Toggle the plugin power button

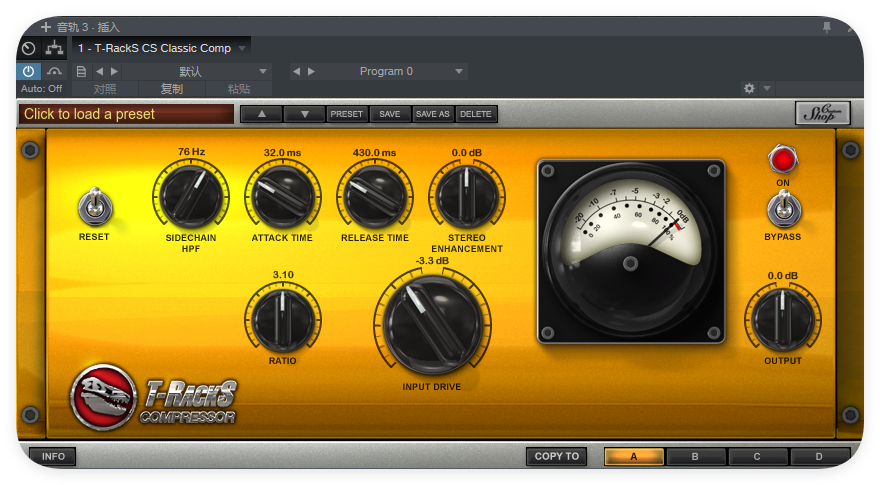pos(29,71)
